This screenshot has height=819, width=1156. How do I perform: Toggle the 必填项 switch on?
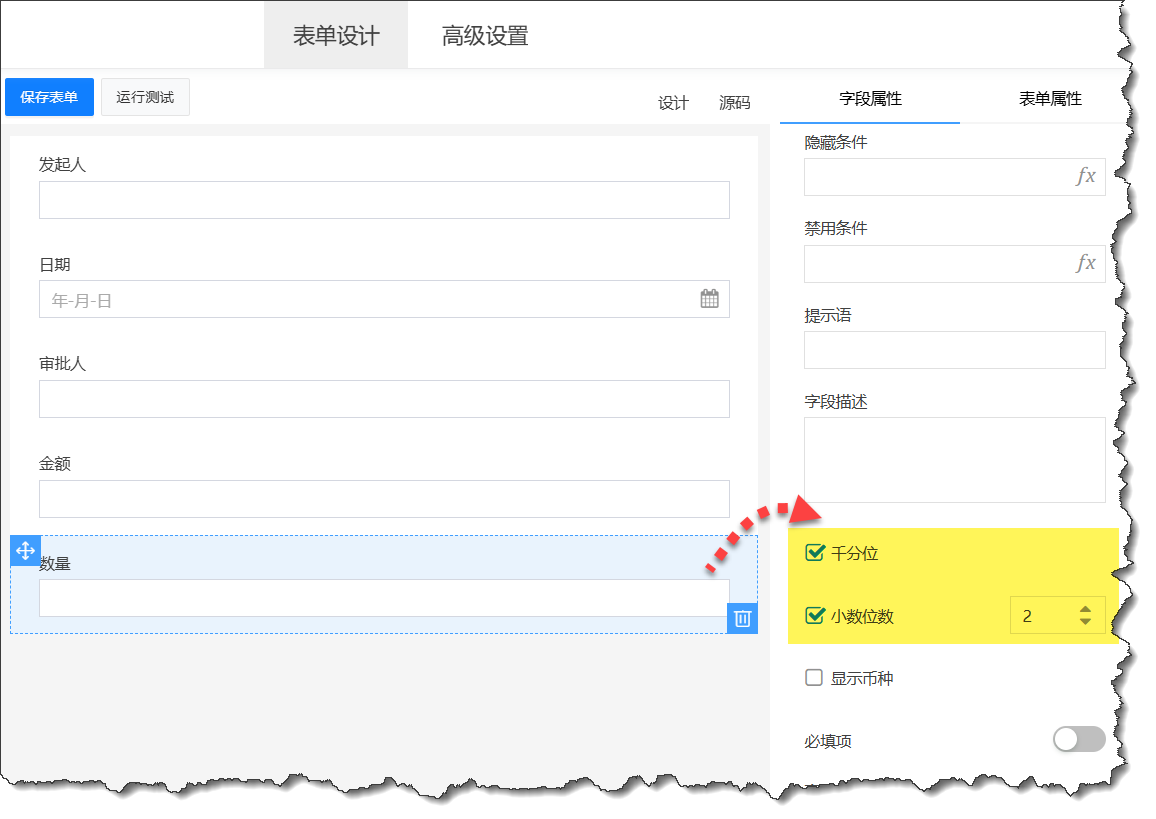(1079, 739)
